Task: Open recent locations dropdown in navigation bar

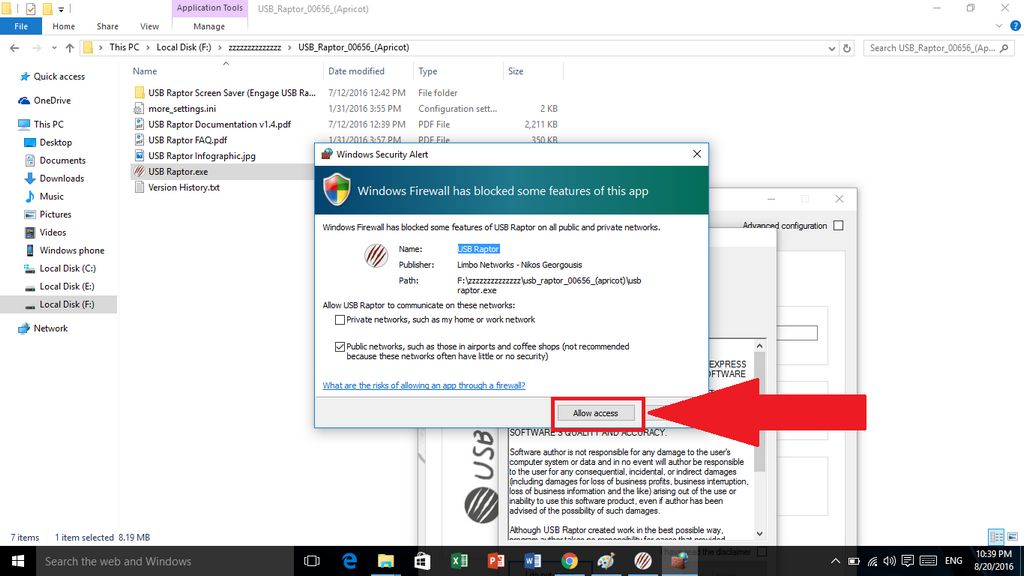Action: click(54, 48)
